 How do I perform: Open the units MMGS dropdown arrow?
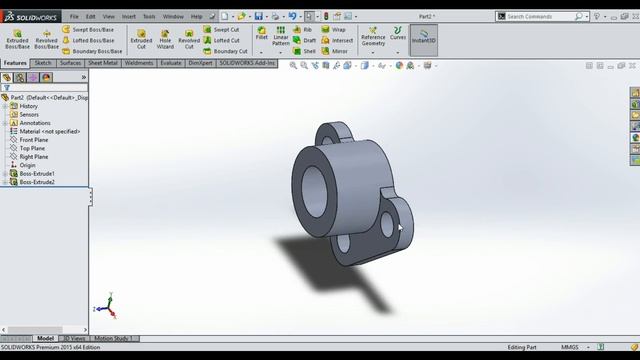click(x=588, y=347)
